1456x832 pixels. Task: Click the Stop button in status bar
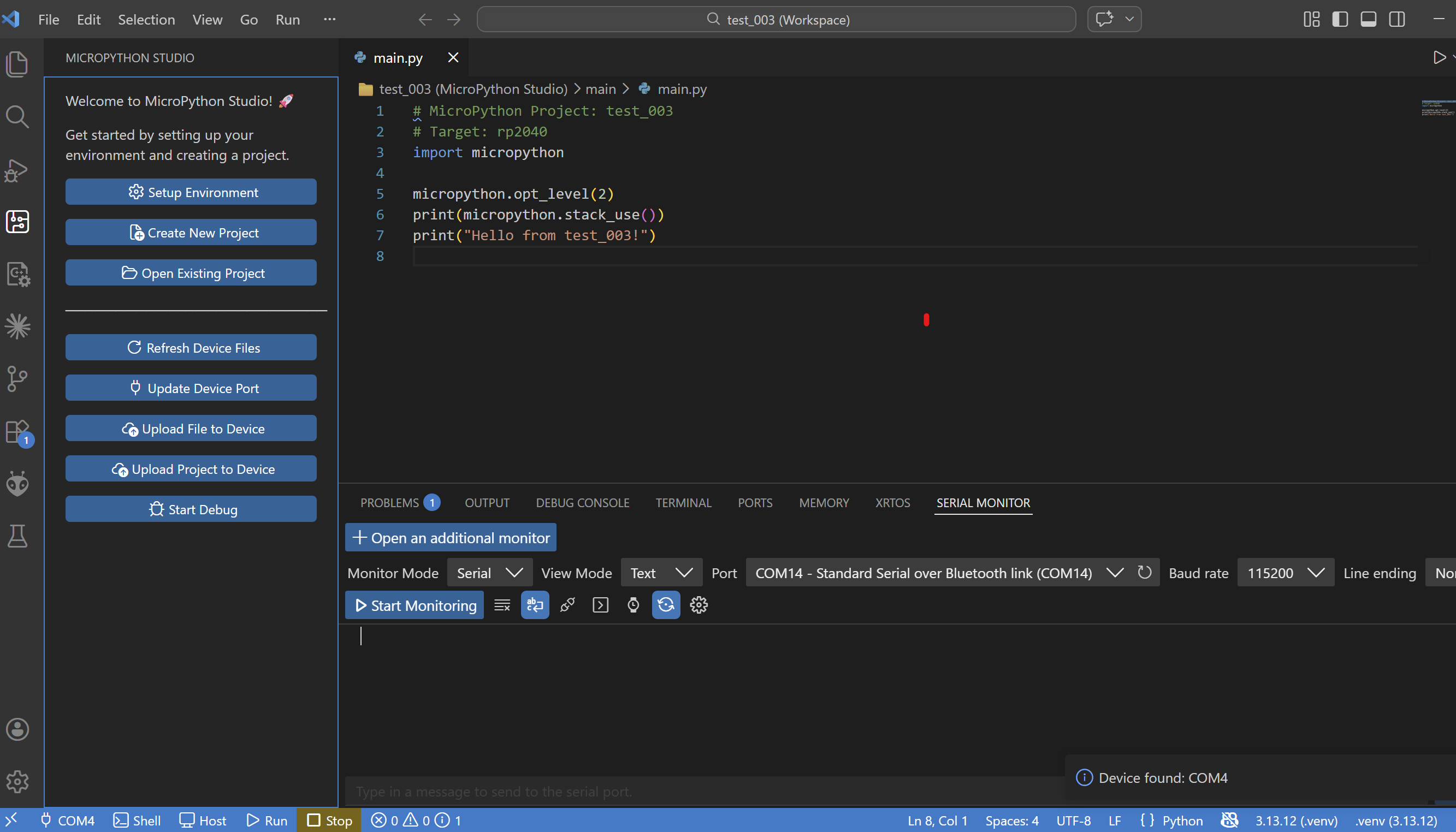329,820
